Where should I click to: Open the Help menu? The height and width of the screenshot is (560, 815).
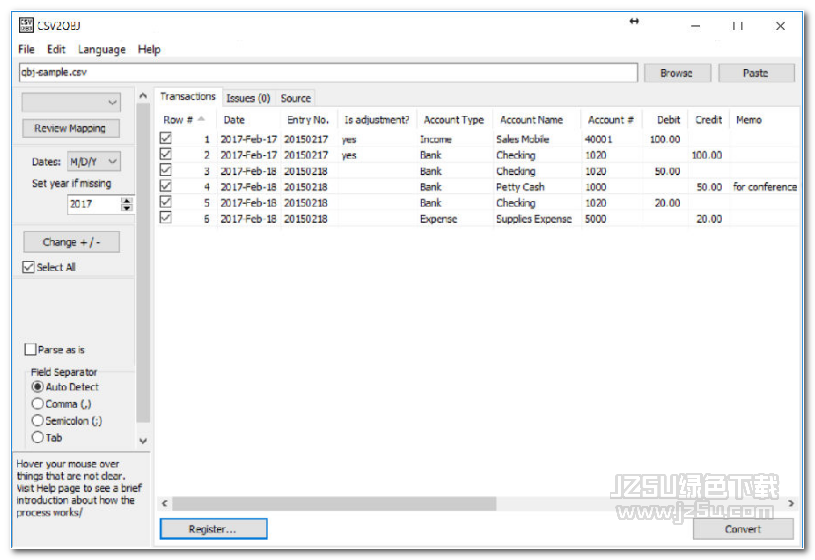(149, 49)
